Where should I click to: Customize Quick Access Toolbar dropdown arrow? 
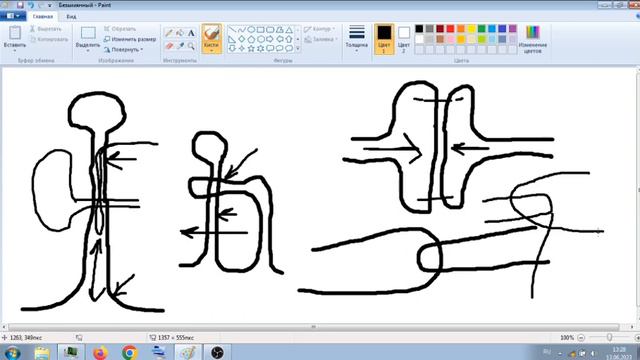point(50,5)
